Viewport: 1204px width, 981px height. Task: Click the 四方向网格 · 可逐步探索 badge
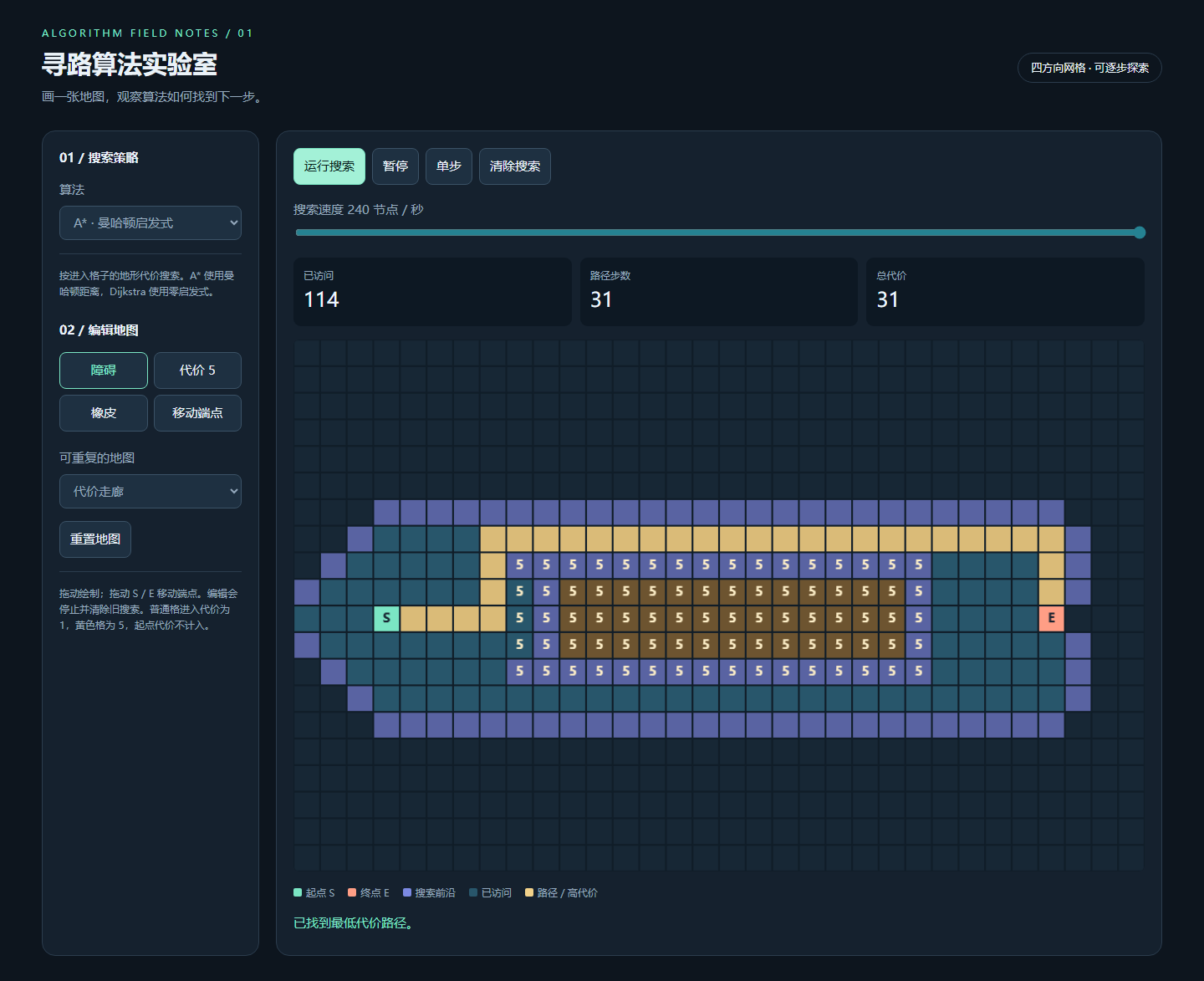(1089, 68)
